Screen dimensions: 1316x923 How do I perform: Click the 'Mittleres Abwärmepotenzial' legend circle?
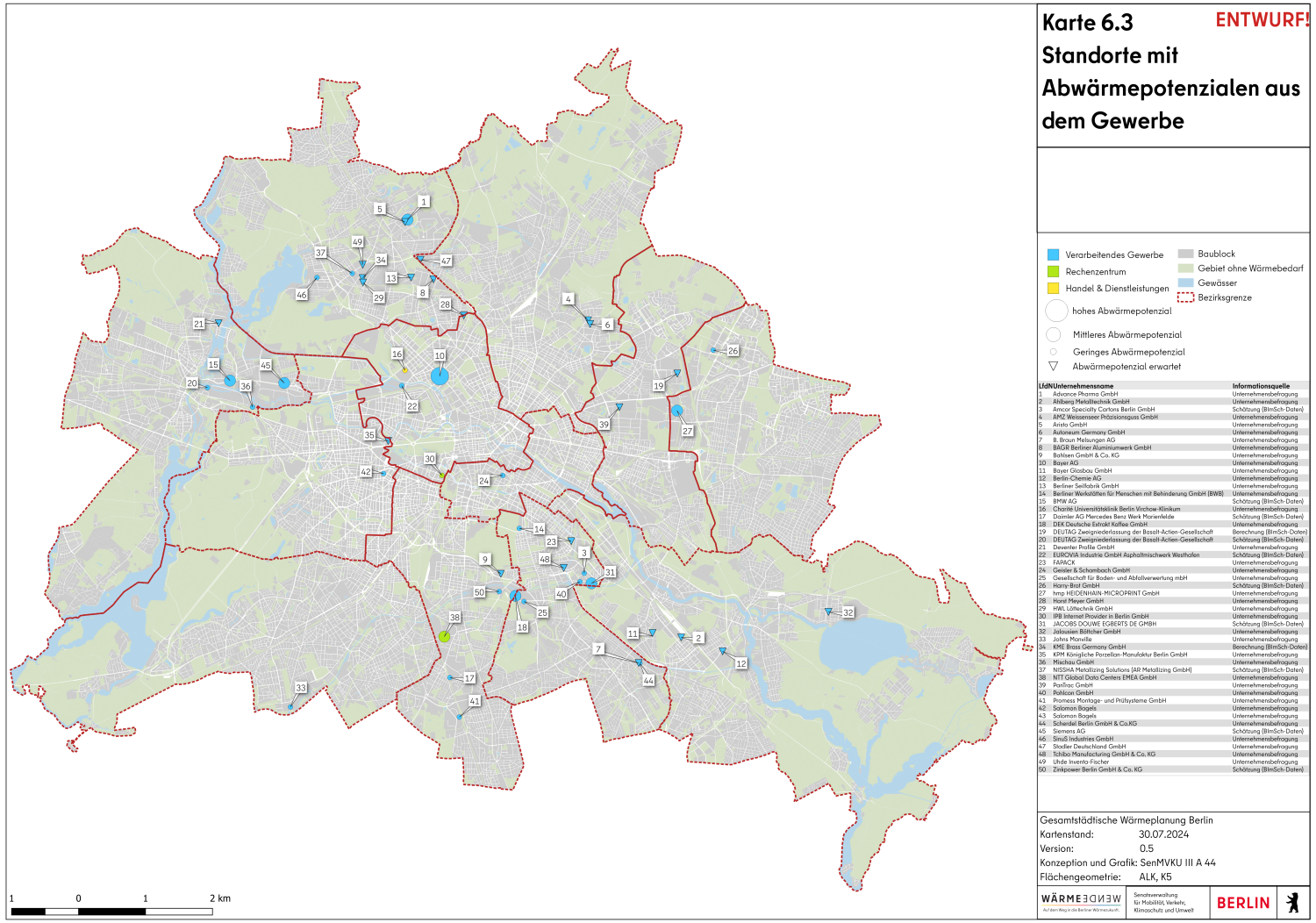click(x=1054, y=334)
